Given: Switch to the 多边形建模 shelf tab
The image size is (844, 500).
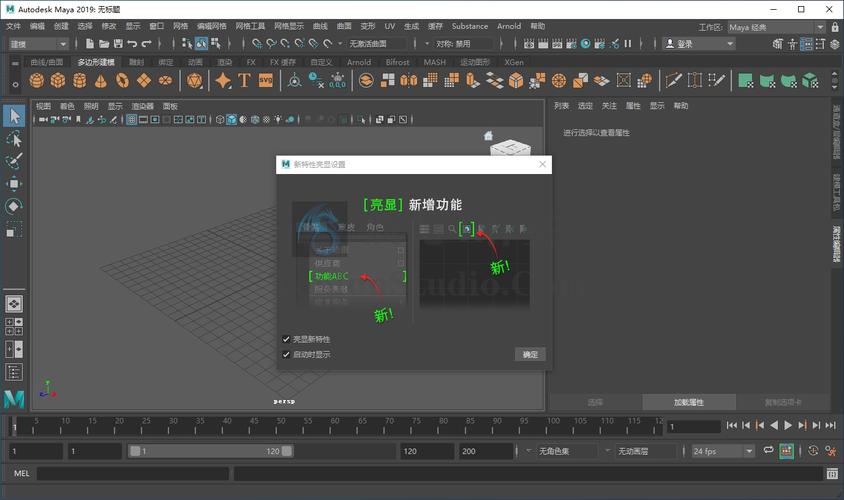Looking at the screenshot, I should click(x=96, y=62).
